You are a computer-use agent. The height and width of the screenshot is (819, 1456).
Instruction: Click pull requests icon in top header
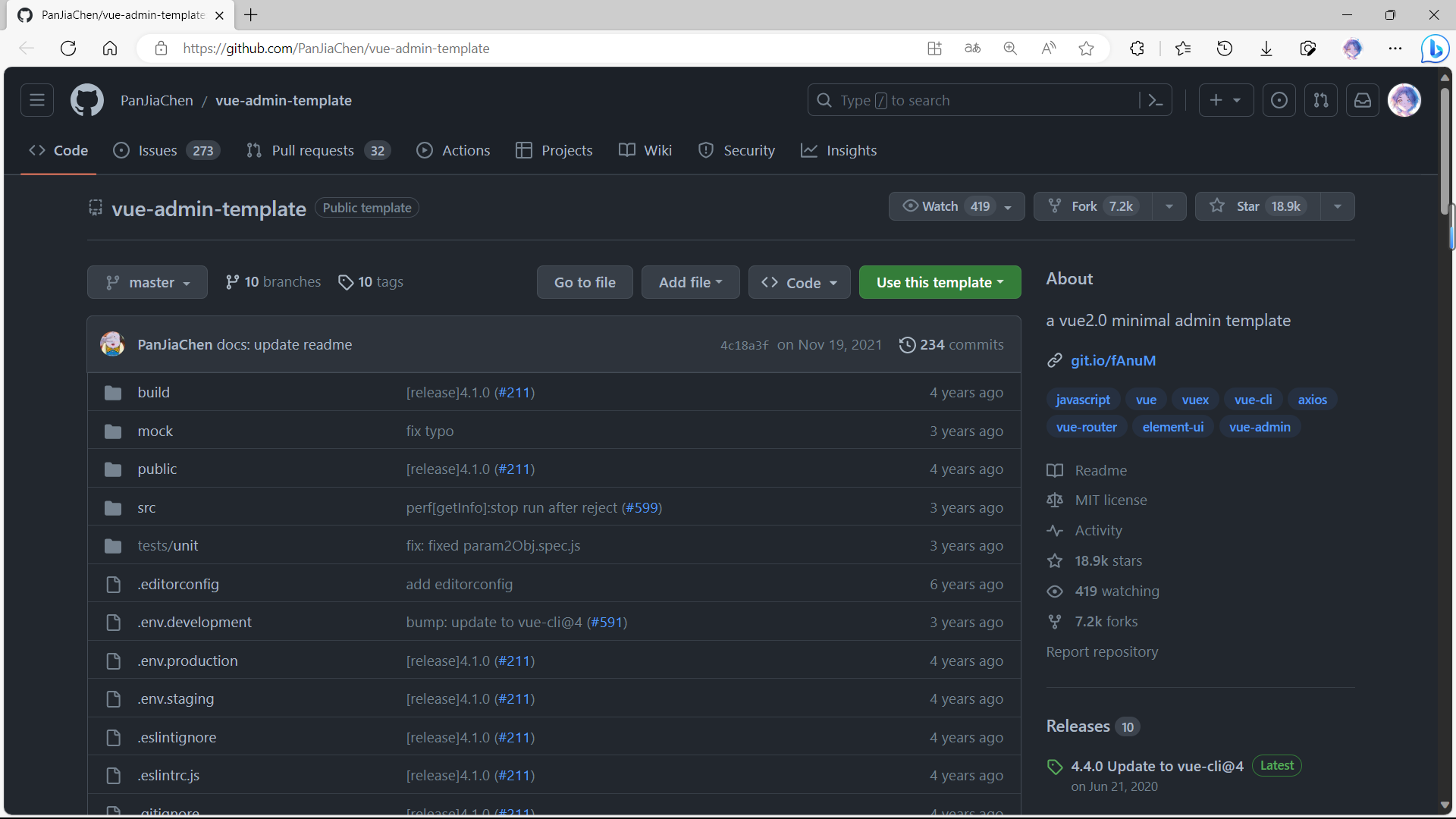(x=1320, y=100)
